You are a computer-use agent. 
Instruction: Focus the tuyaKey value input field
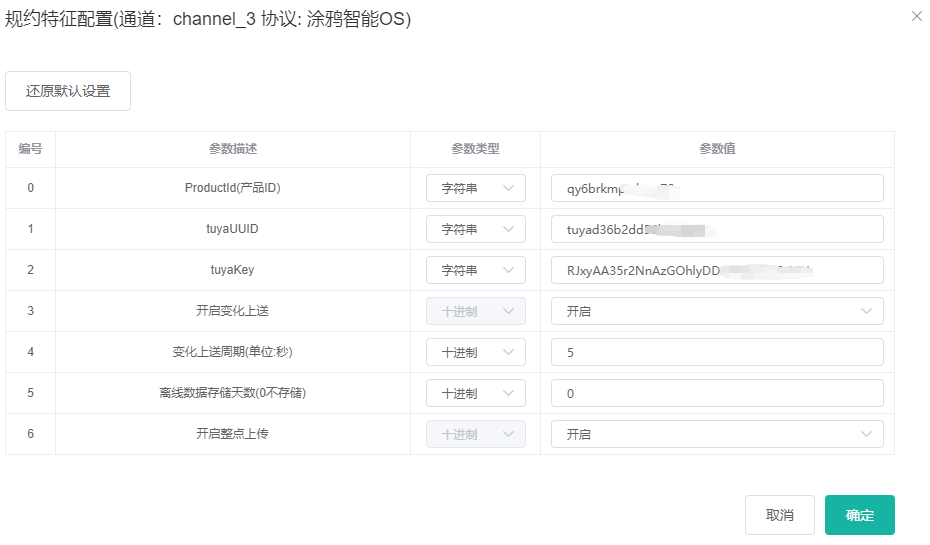tap(716, 270)
